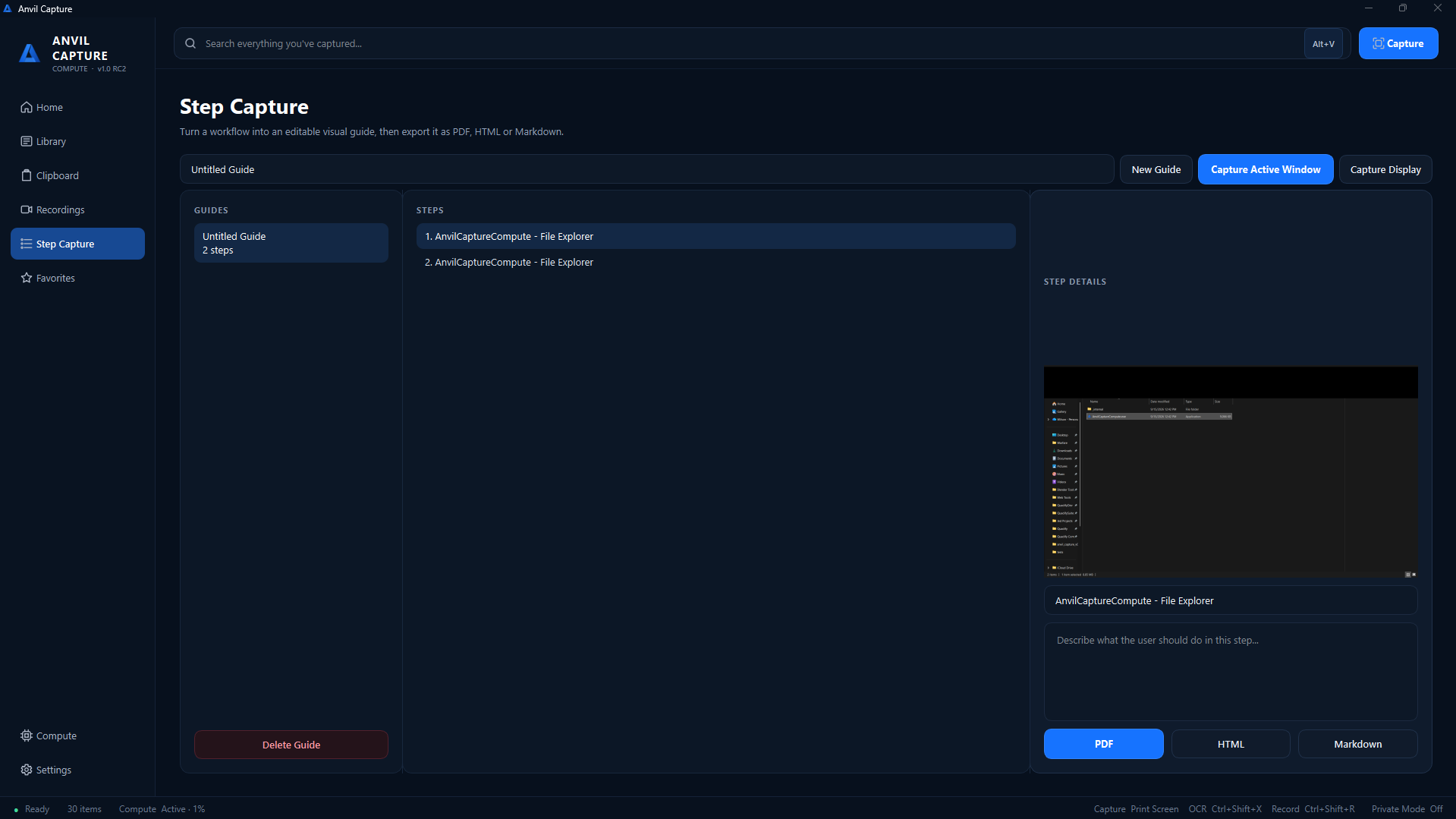Click the Capture Active Window button
This screenshot has height=819, width=1456.
click(1265, 169)
